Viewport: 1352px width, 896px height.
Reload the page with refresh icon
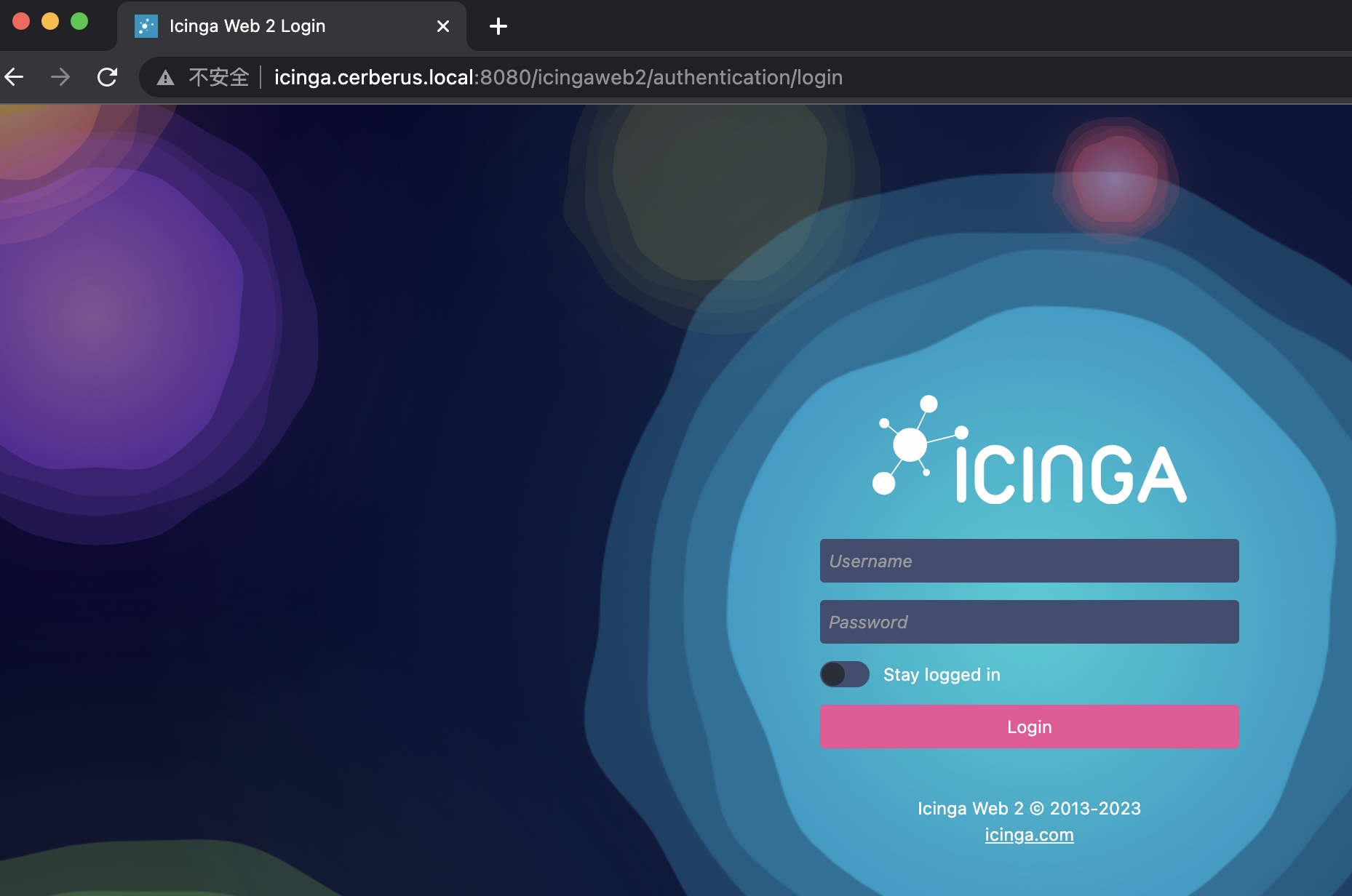coord(108,76)
